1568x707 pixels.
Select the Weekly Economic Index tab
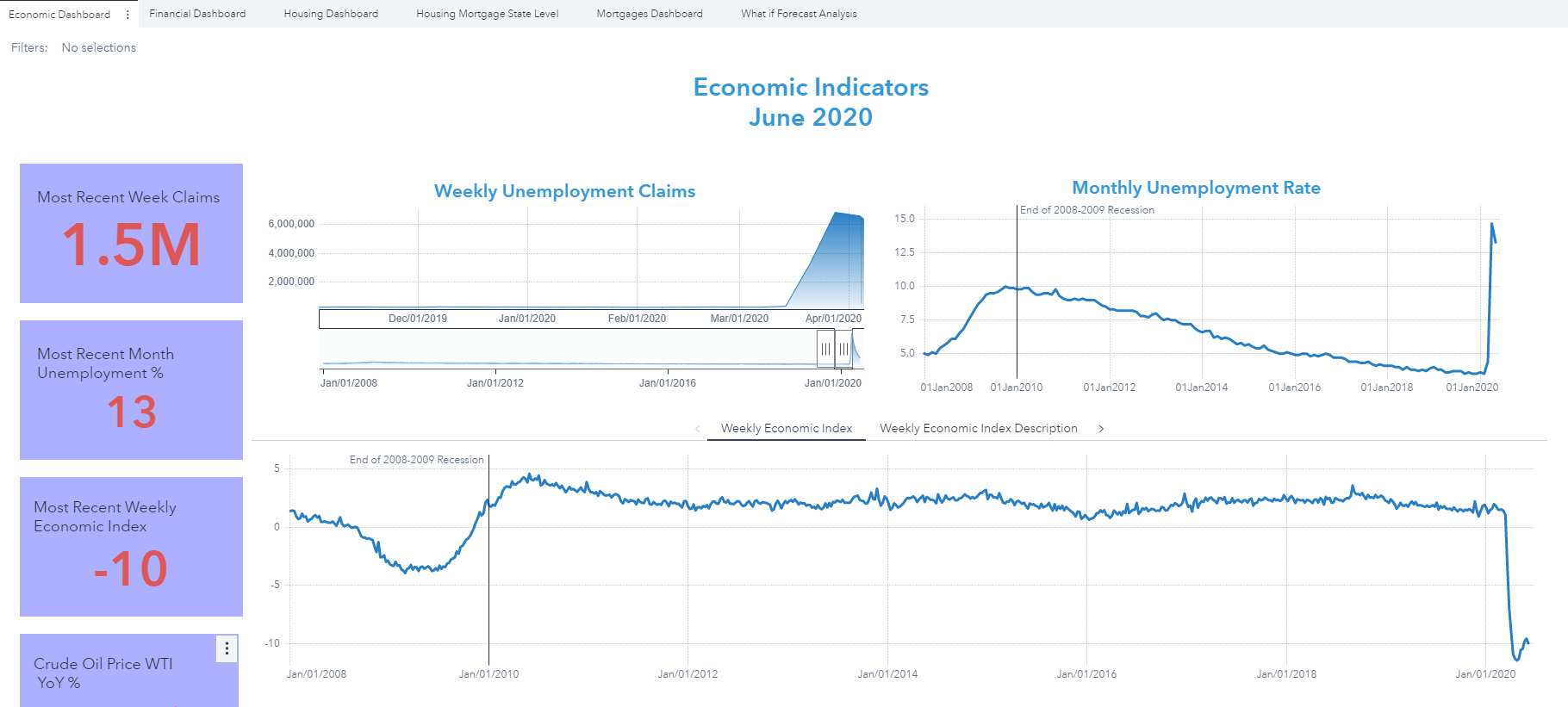click(786, 428)
